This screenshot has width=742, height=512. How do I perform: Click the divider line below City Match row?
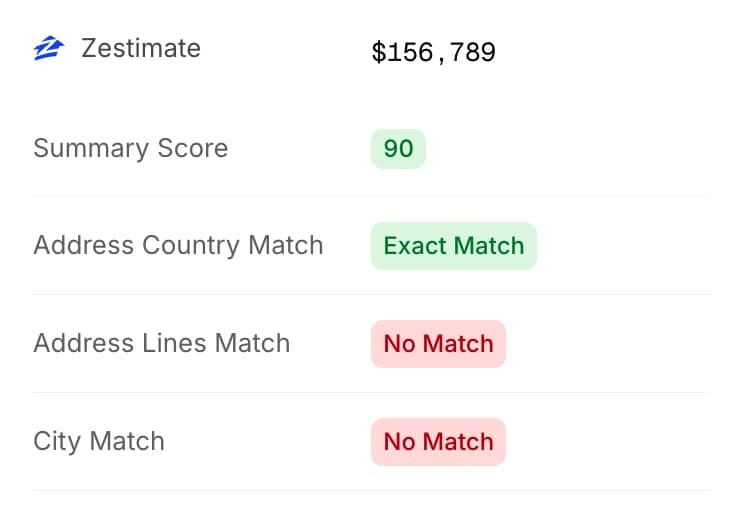[371, 491]
